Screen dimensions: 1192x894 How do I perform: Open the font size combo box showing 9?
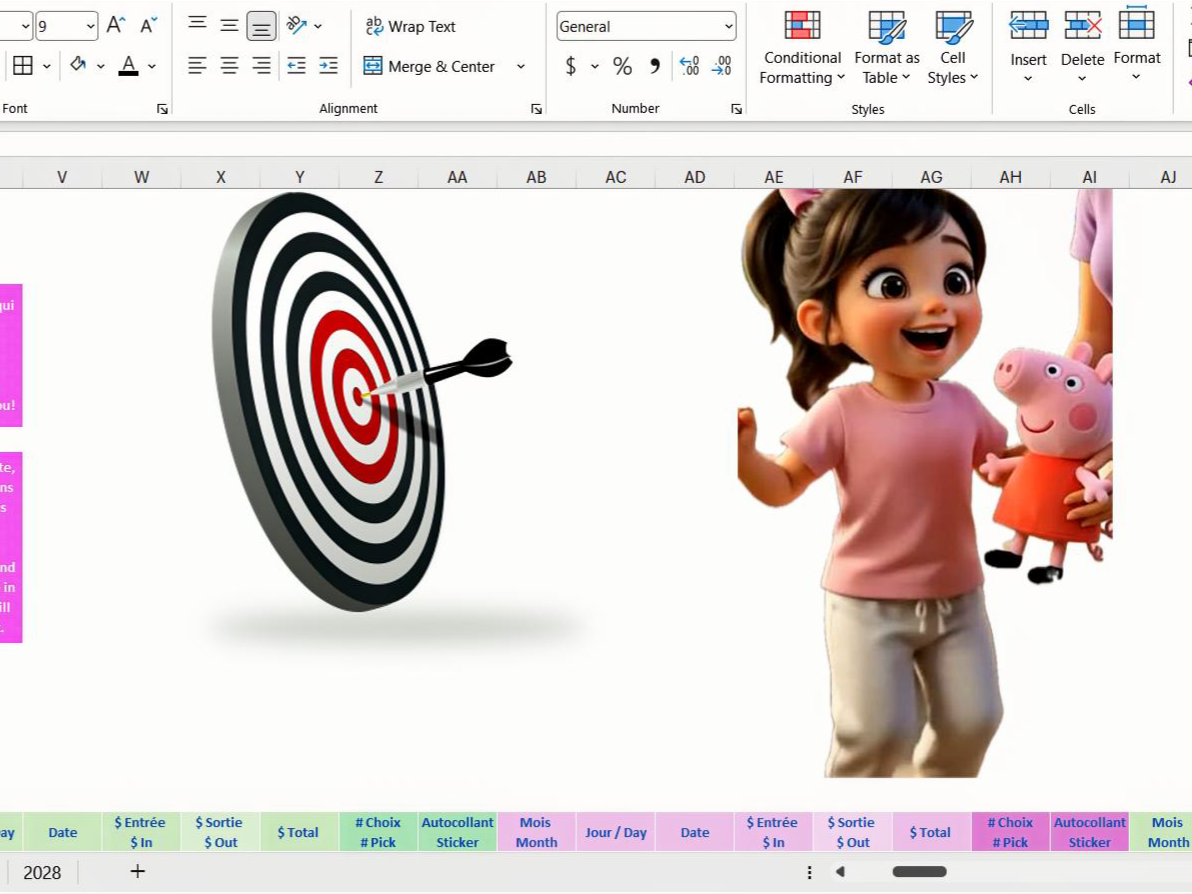(67, 27)
